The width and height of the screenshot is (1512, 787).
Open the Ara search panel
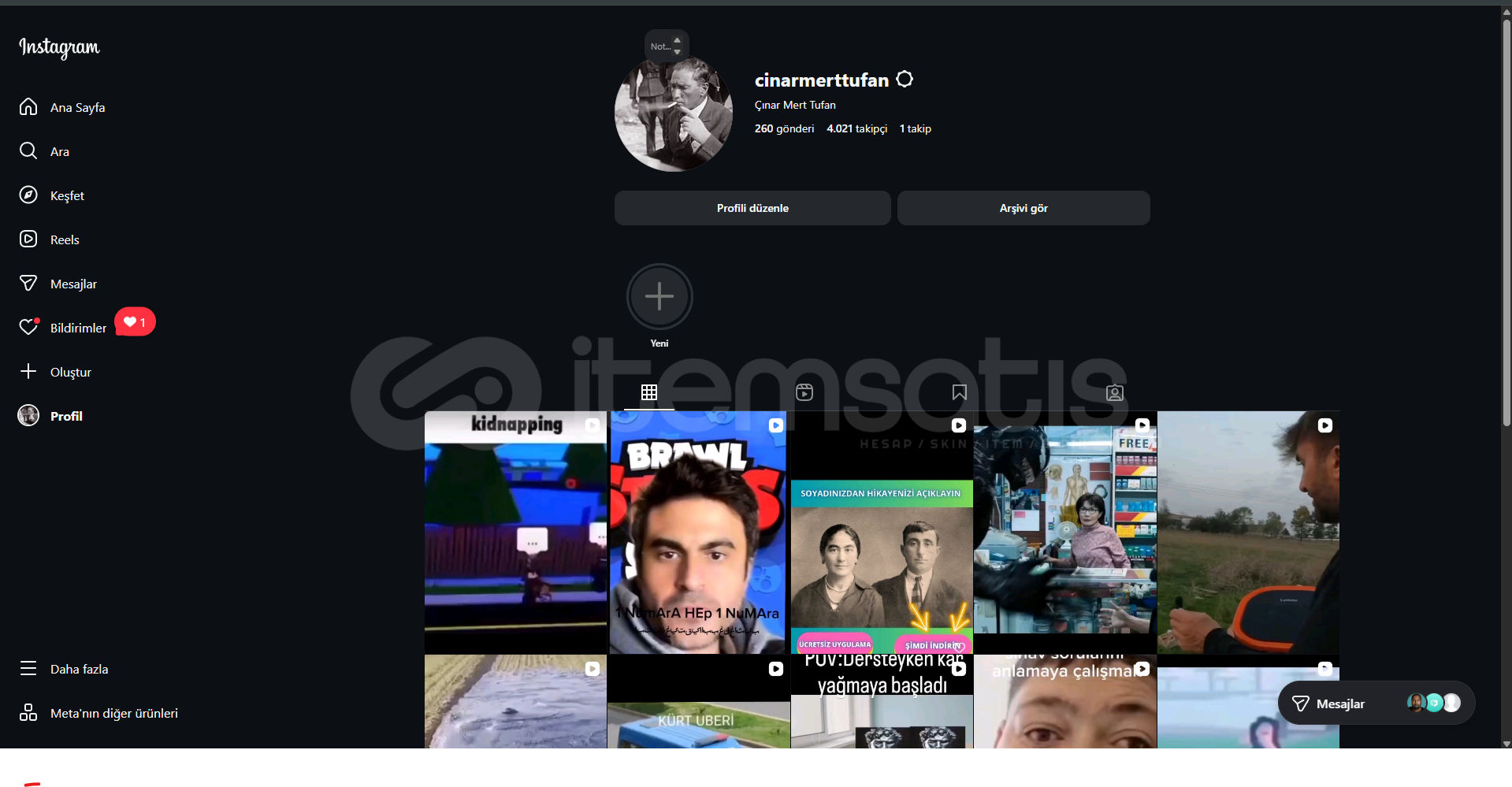coord(45,151)
